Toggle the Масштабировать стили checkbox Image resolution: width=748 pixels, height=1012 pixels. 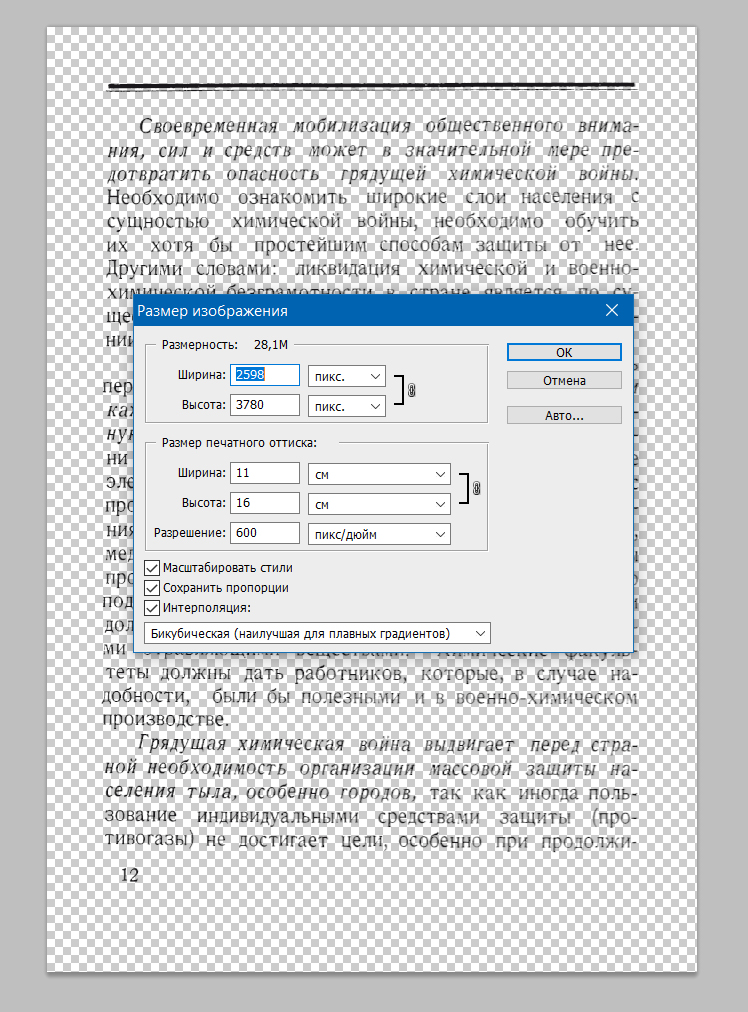(x=152, y=568)
